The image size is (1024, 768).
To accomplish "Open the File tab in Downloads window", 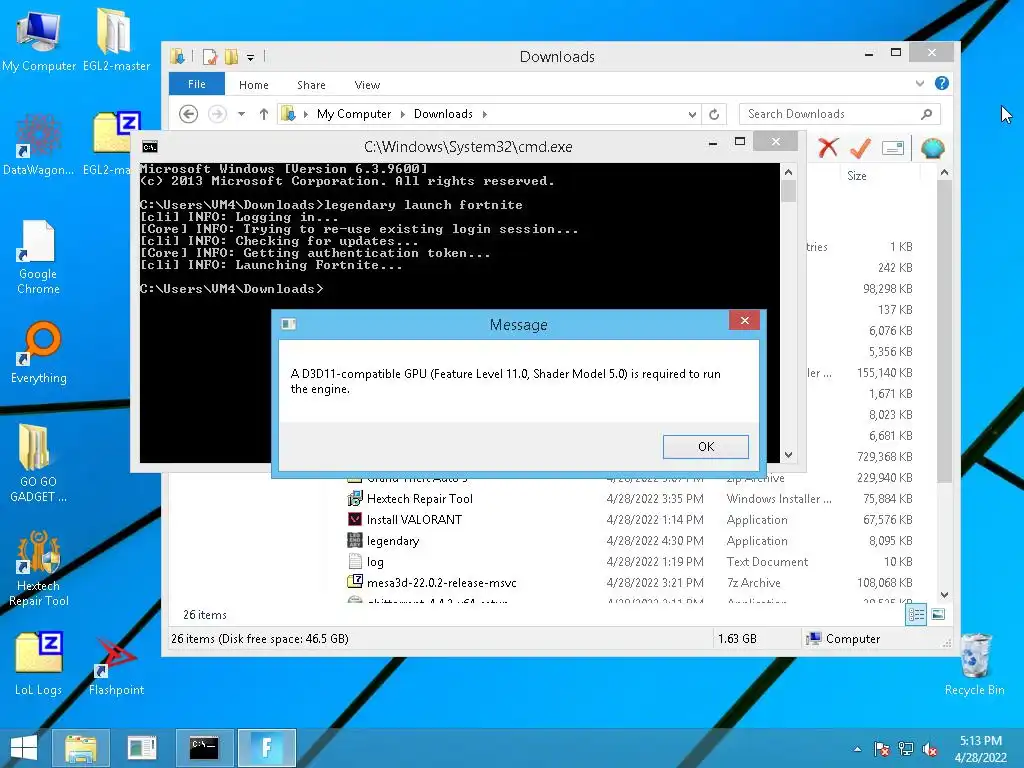I will (197, 84).
